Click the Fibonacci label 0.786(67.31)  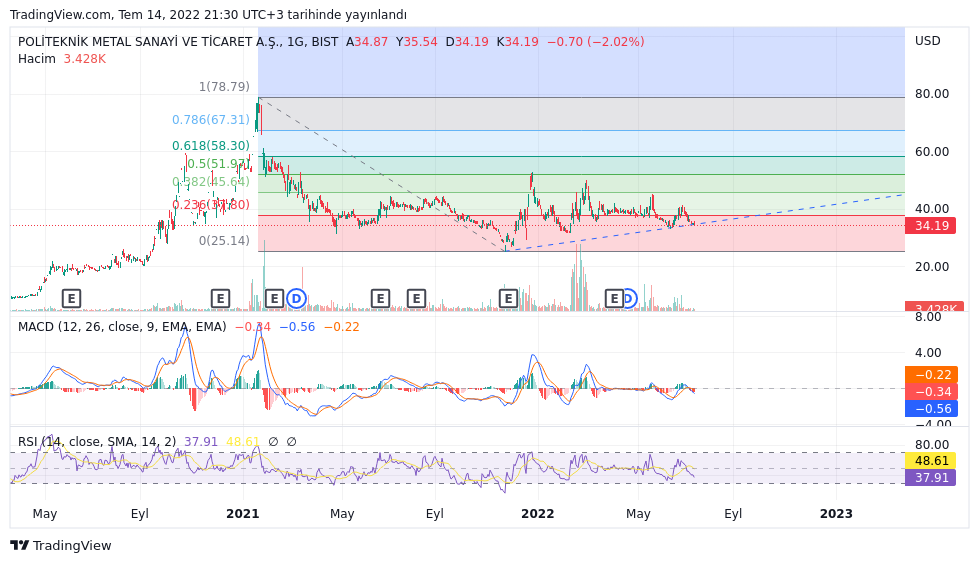coord(211,120)
